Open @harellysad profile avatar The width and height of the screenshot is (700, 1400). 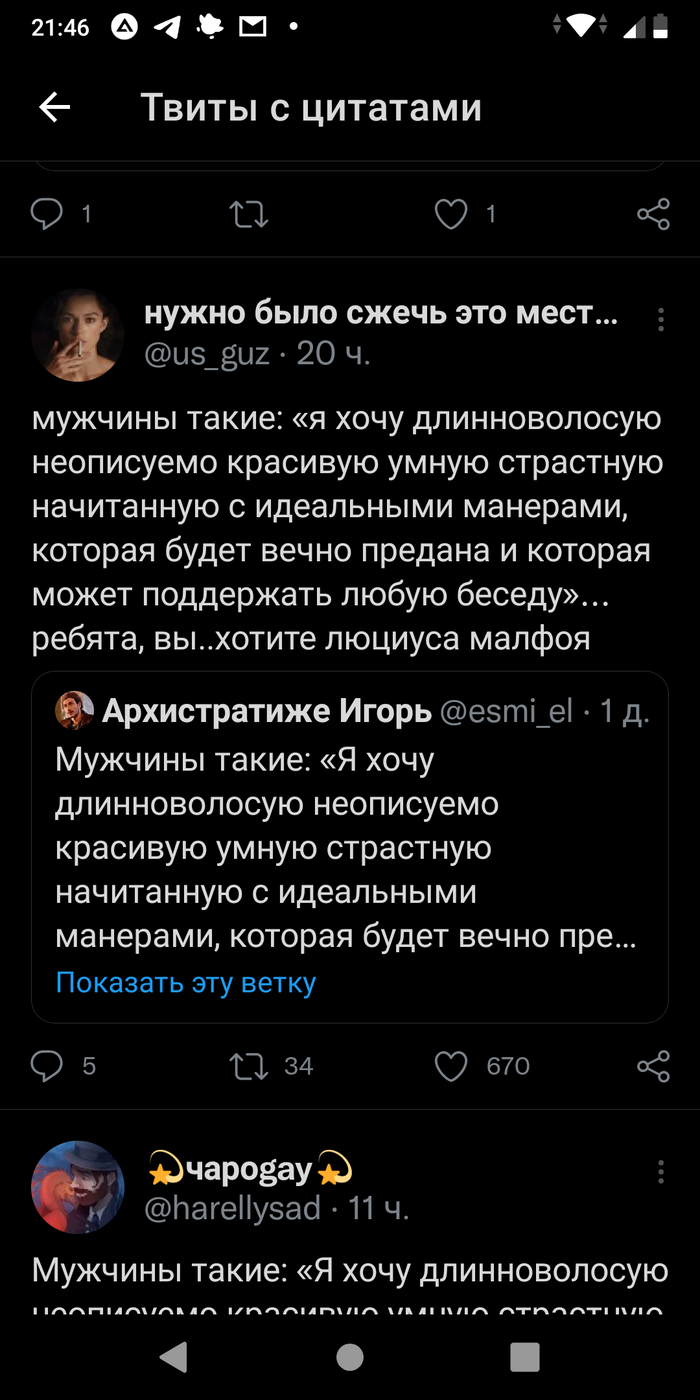click(x=78, y=1187)
